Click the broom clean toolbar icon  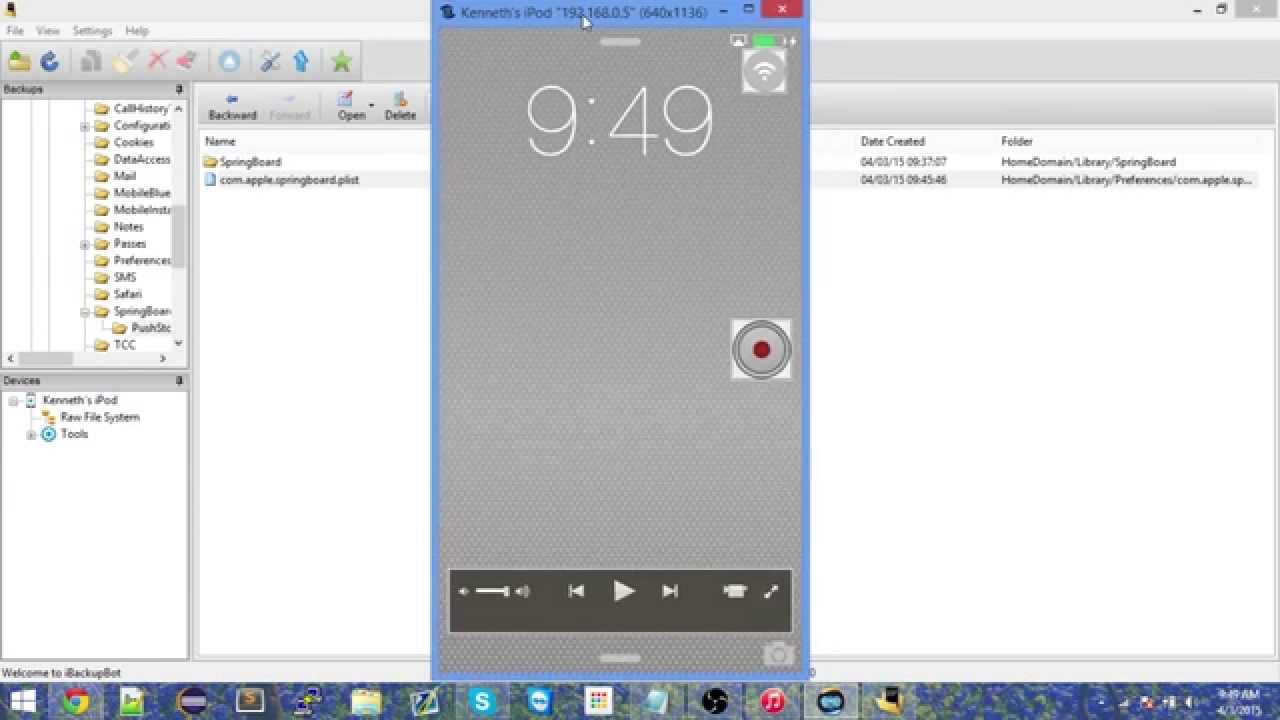point(124,62)
